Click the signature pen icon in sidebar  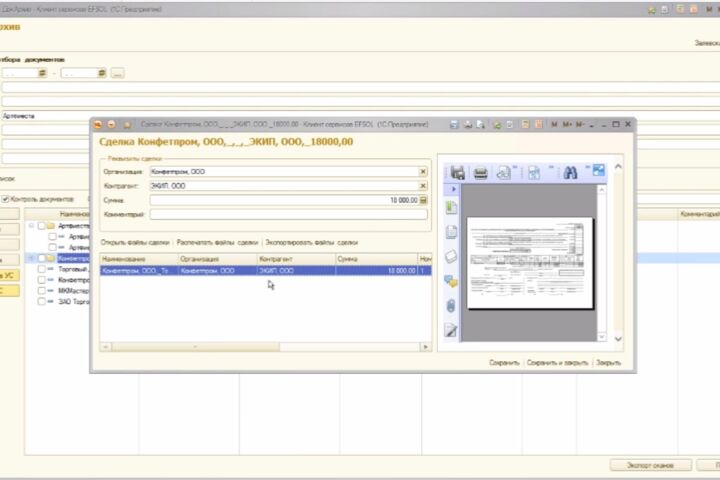451,330
